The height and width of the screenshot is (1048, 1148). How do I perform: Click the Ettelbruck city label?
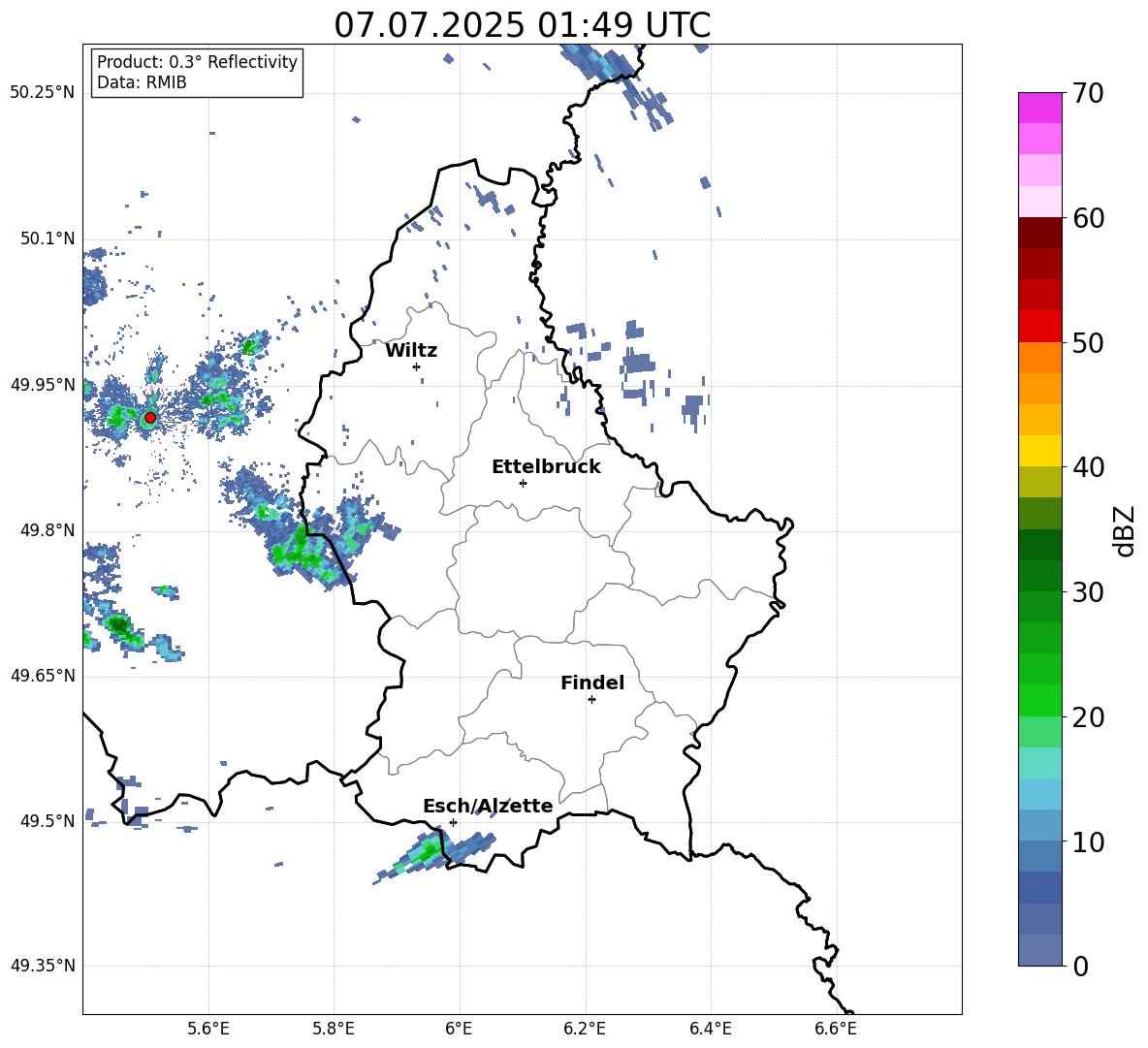tap(546, 467)
